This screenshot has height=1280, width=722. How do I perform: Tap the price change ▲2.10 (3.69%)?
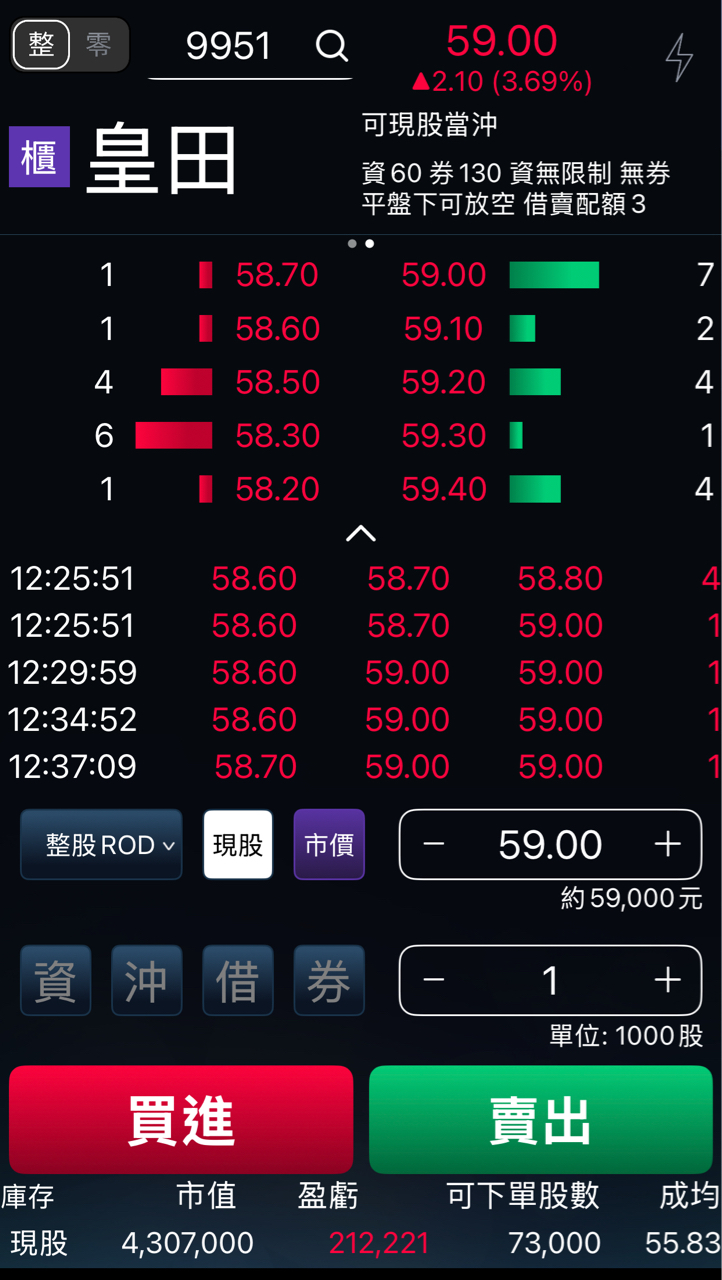coord(502,81)
